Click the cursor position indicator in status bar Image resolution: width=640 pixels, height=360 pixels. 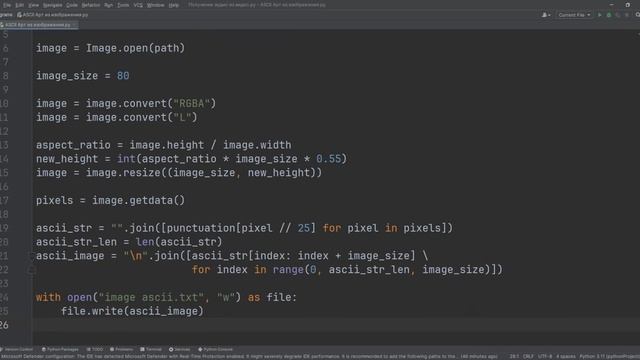click(x=514, y=357)
